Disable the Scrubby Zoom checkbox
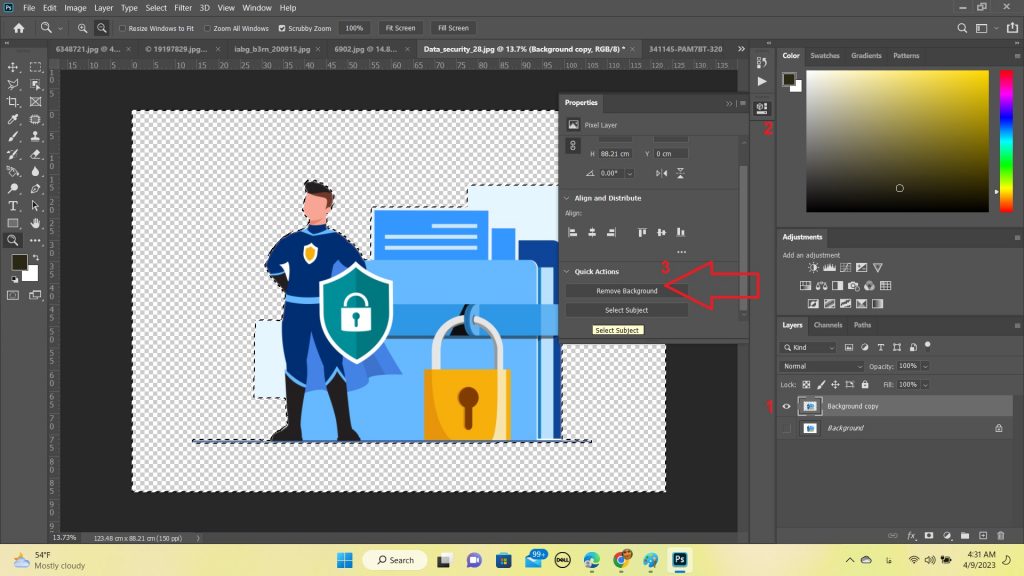Screen dimensions: 1024x576 pyautogui.click(x=281, y=28)
